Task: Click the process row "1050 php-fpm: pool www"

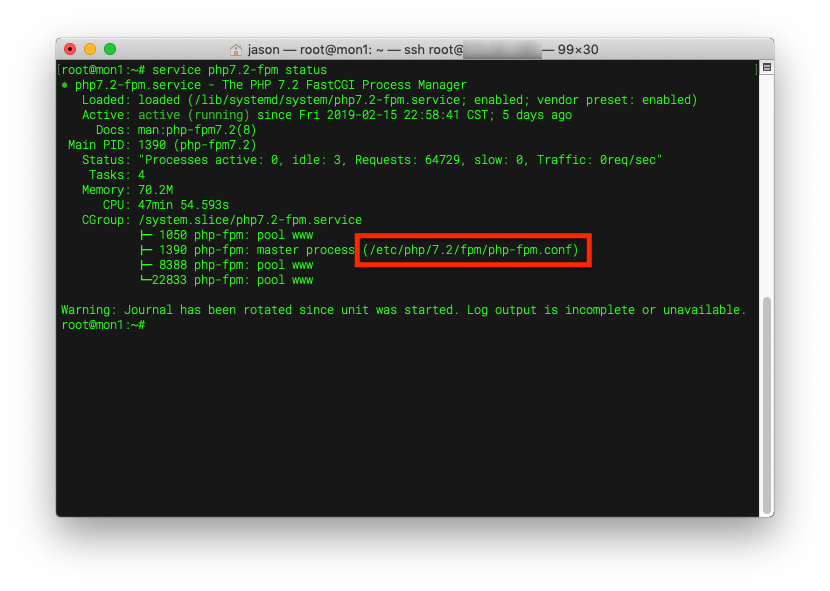Action: point(227,235)
